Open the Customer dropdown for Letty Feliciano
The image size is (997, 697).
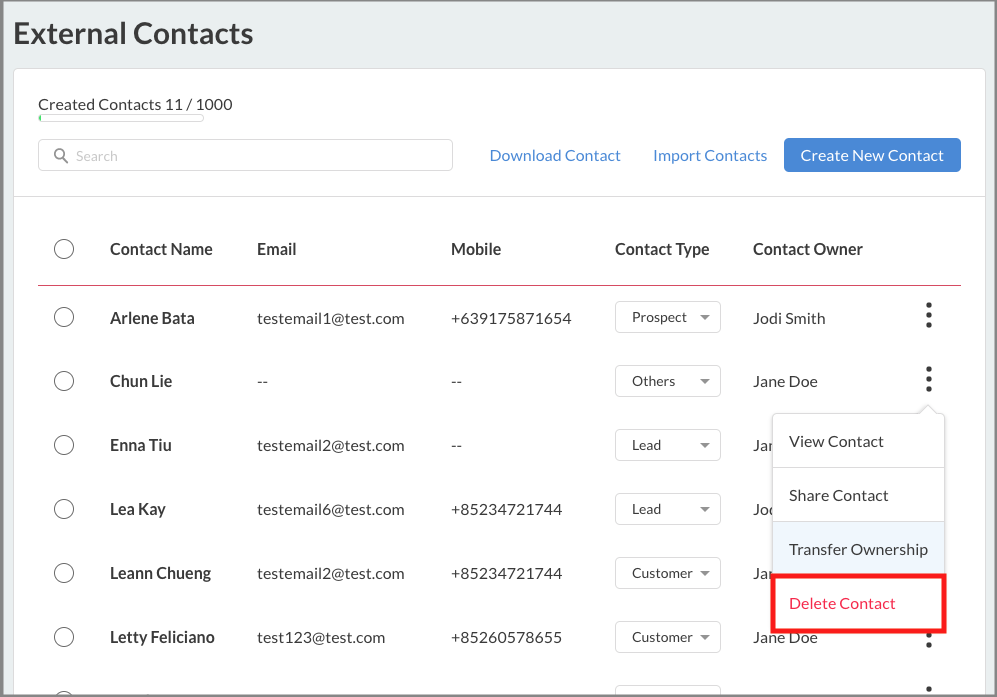click(x=668, y=637)
